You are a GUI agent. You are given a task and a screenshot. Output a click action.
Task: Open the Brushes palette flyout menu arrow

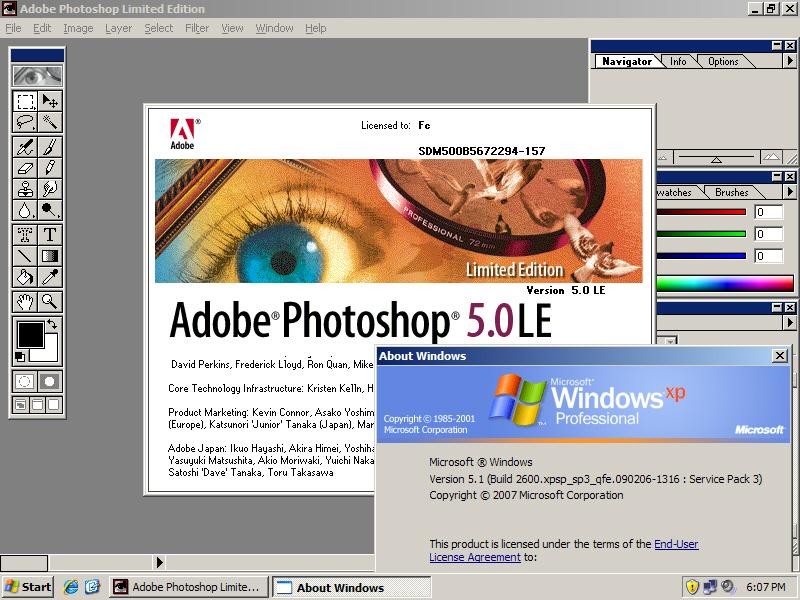(x=790, y=192)
